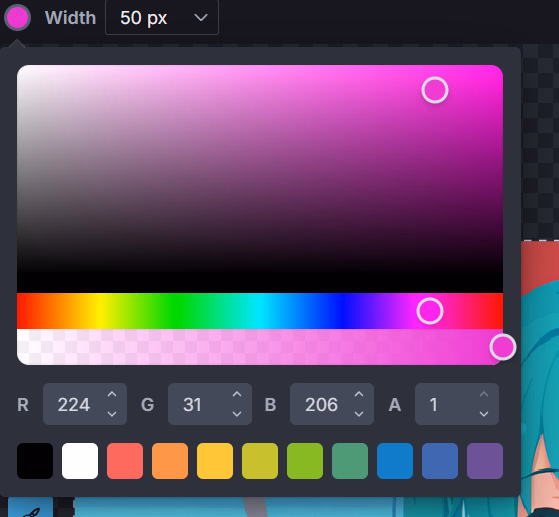Decrease the R value with down arrow
The image size is (559, 517).
(112, 414)
